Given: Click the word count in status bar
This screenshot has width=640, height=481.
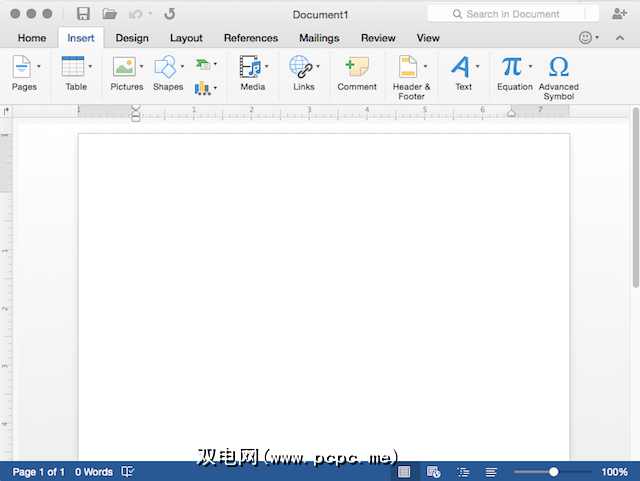Looking at the screenshot, I should 94,472.
